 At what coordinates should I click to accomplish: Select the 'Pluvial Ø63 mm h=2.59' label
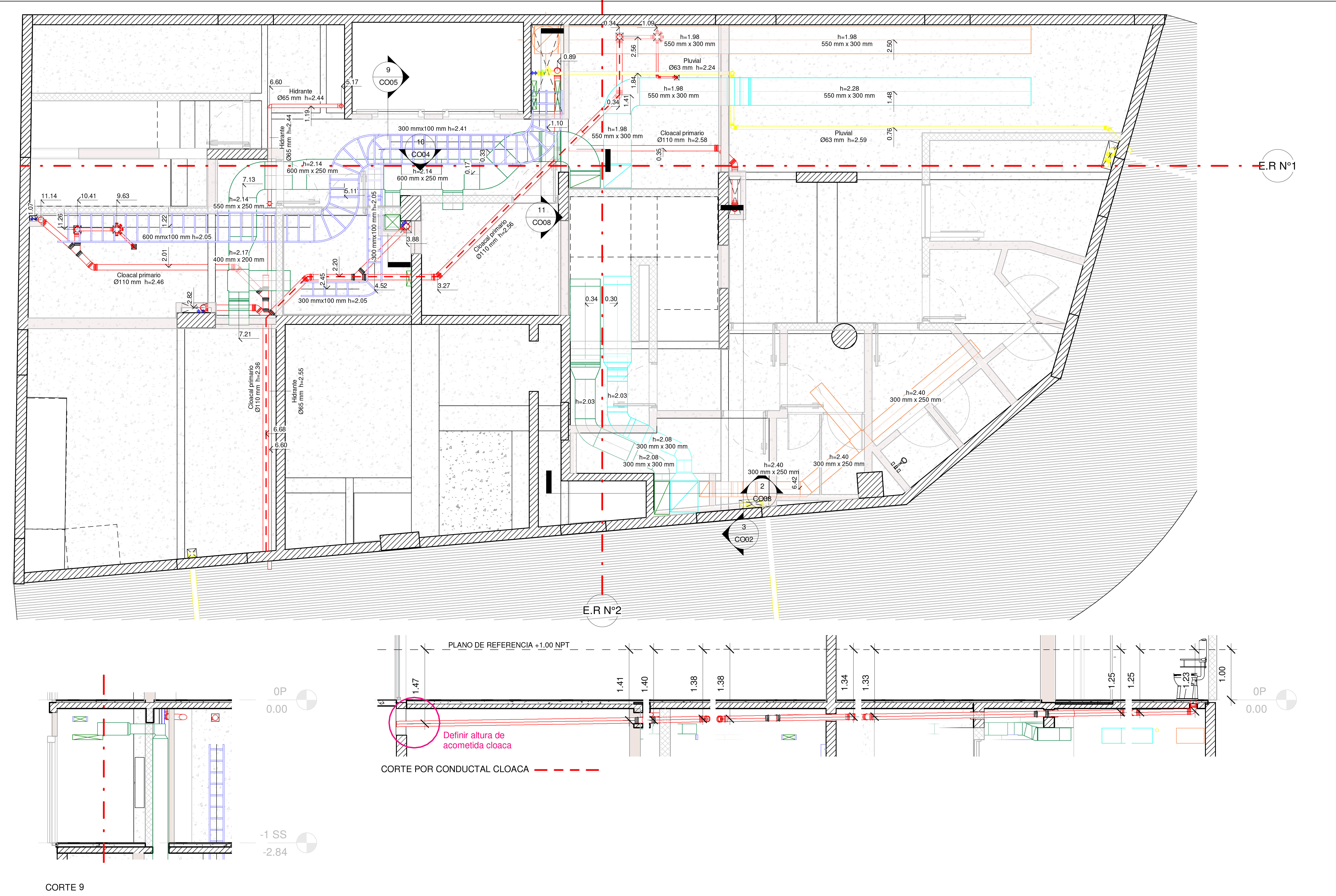843,137
